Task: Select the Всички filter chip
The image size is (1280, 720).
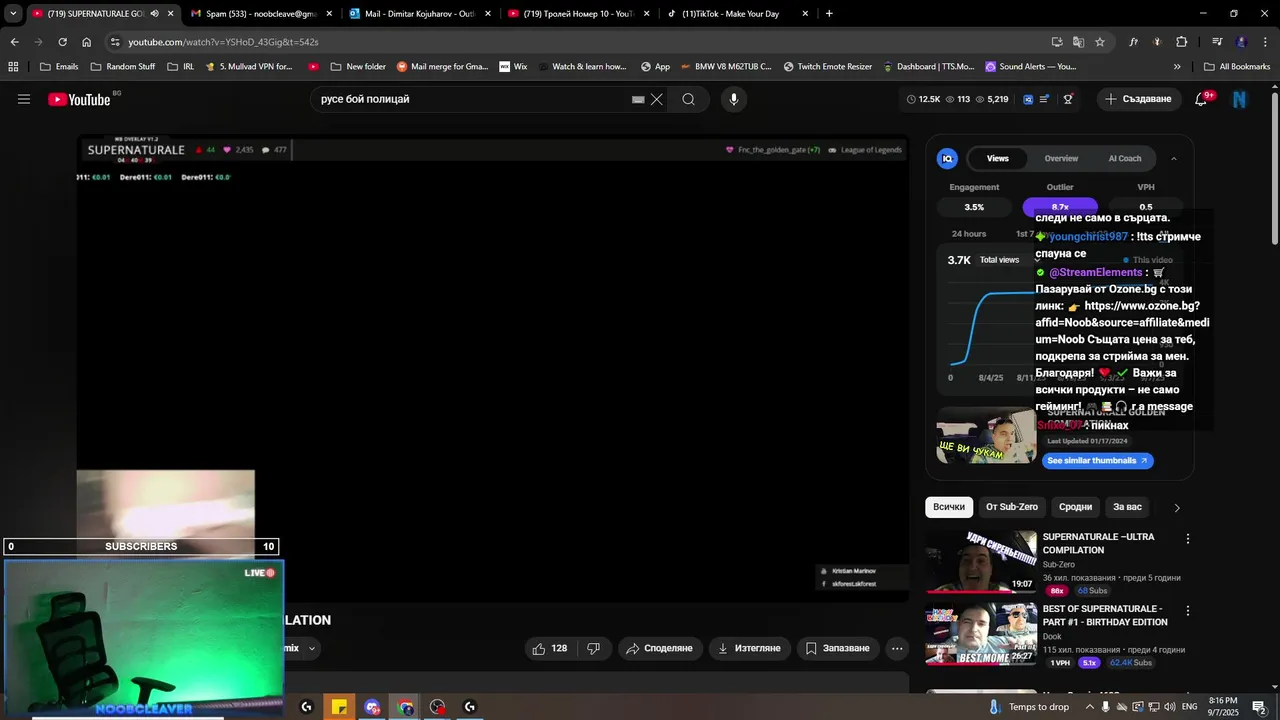Action: pyautogui.click(x=949, y=507)
